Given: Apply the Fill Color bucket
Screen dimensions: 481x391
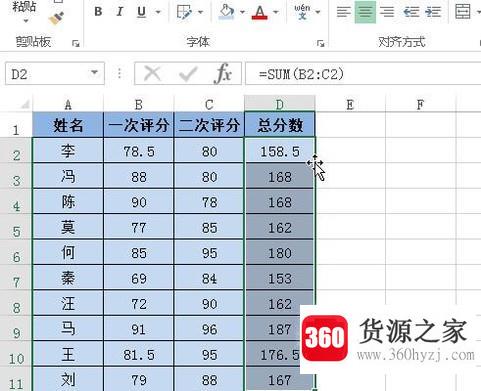Looking at the screenshot, I should [226, 12].
